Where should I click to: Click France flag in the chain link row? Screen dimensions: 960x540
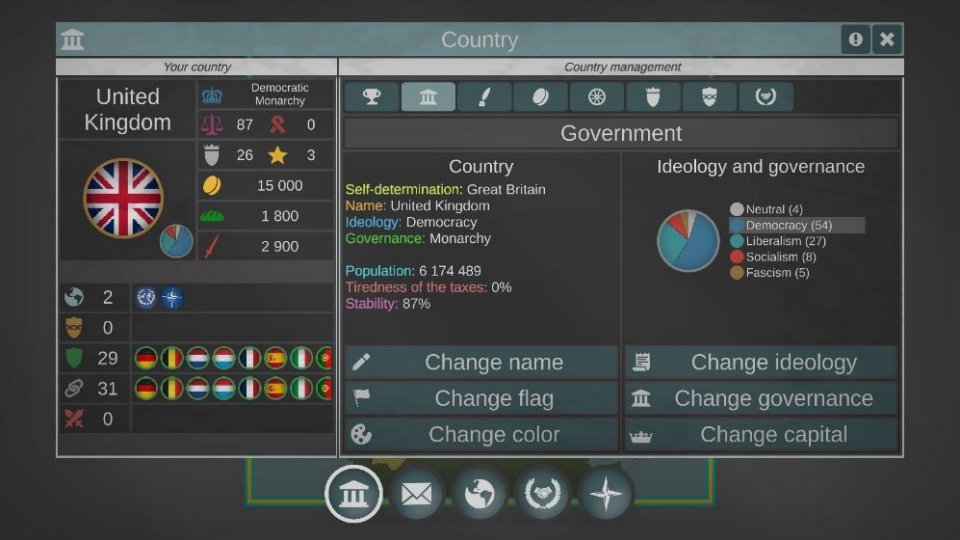[249, 389]
